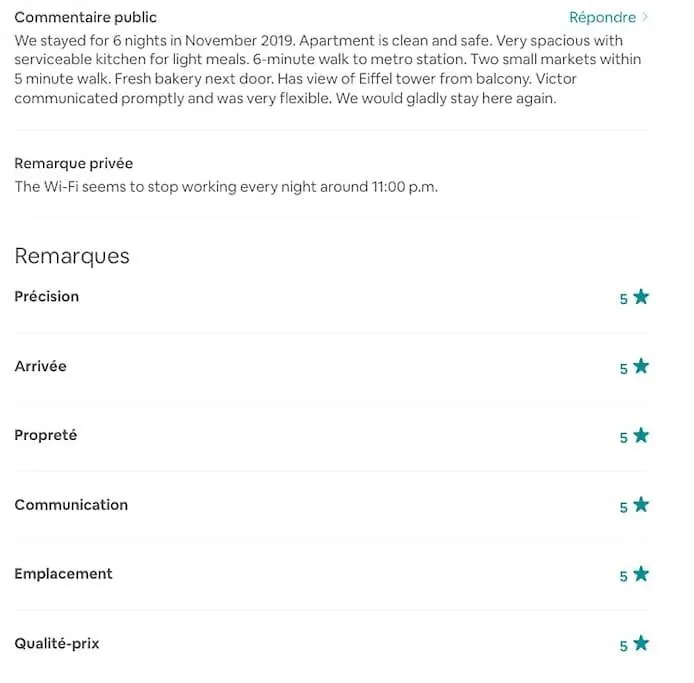The height and width of the screenshot is (683, 694).
Task: Click the Communication star icon
Action: [641, 505]
